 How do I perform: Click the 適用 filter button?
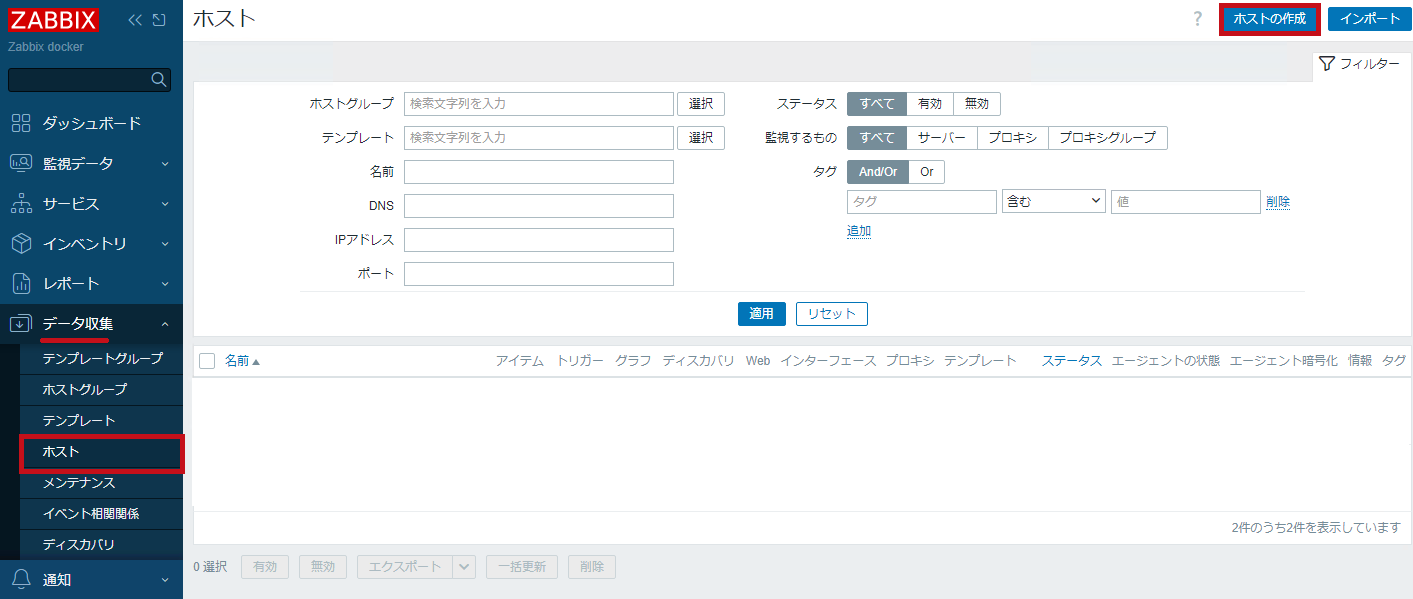(762, 314)
